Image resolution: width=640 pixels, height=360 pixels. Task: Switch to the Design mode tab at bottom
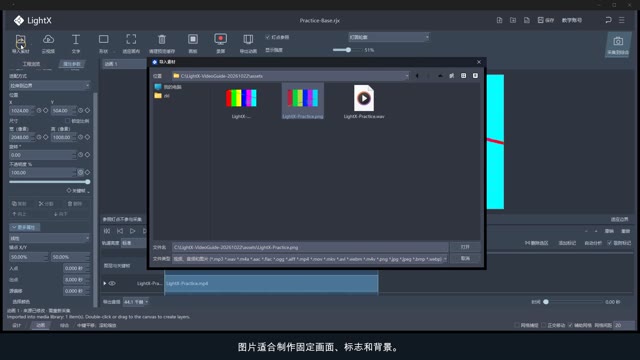click(17, 325)
